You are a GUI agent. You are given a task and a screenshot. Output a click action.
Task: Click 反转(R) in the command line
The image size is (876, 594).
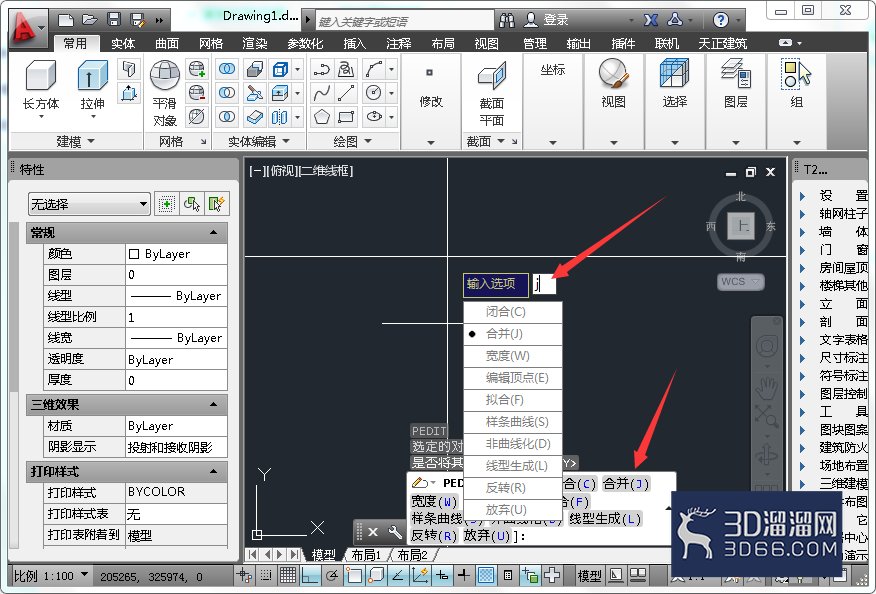coord(434,535)
